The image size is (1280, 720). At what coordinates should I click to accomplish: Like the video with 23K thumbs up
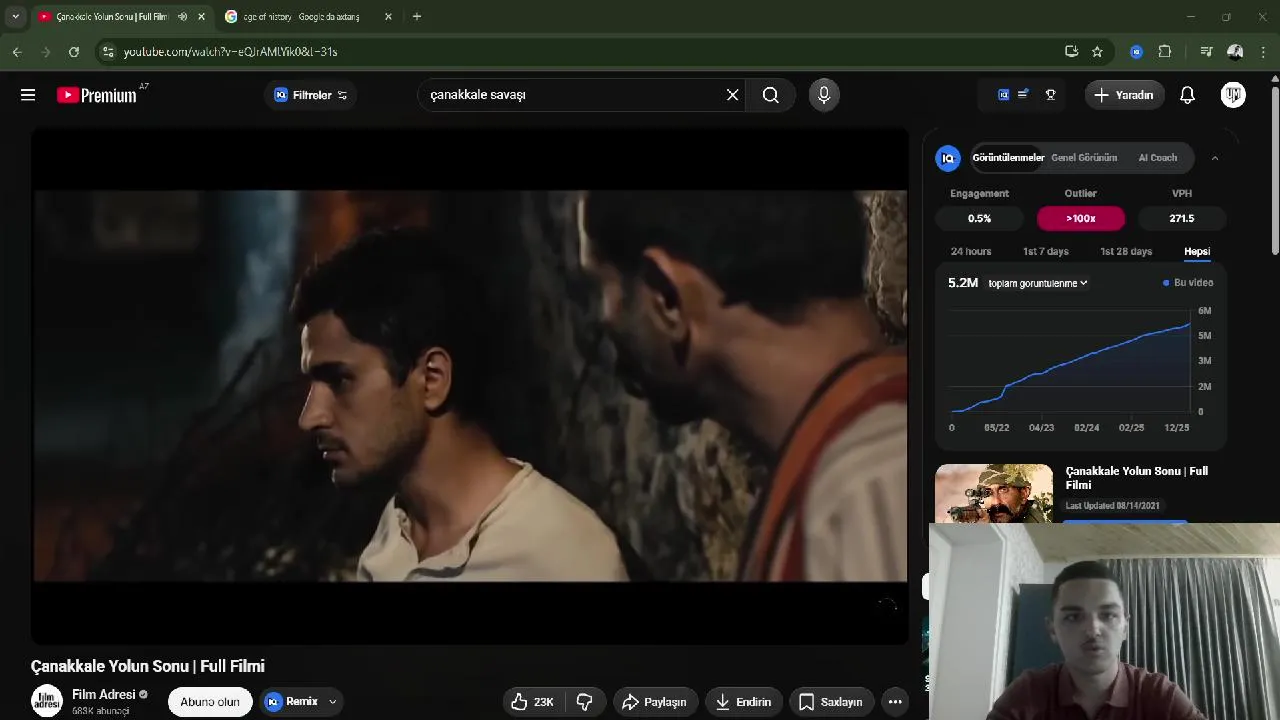tap(532, 702)
